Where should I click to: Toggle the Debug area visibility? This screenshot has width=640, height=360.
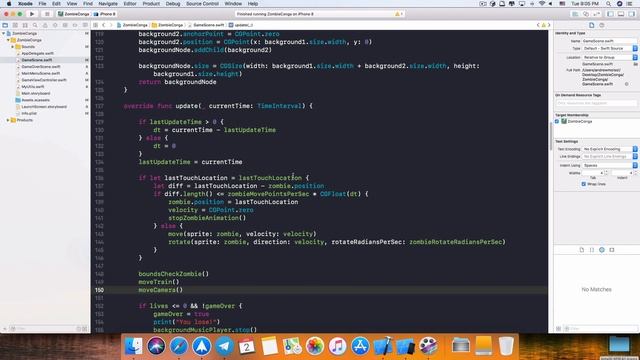pyautogui.click(x=621, y=14)
